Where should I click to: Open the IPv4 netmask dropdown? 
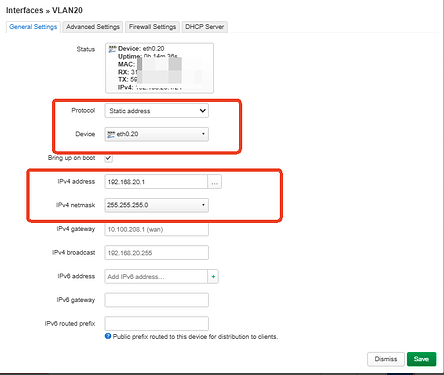point(157,205)
